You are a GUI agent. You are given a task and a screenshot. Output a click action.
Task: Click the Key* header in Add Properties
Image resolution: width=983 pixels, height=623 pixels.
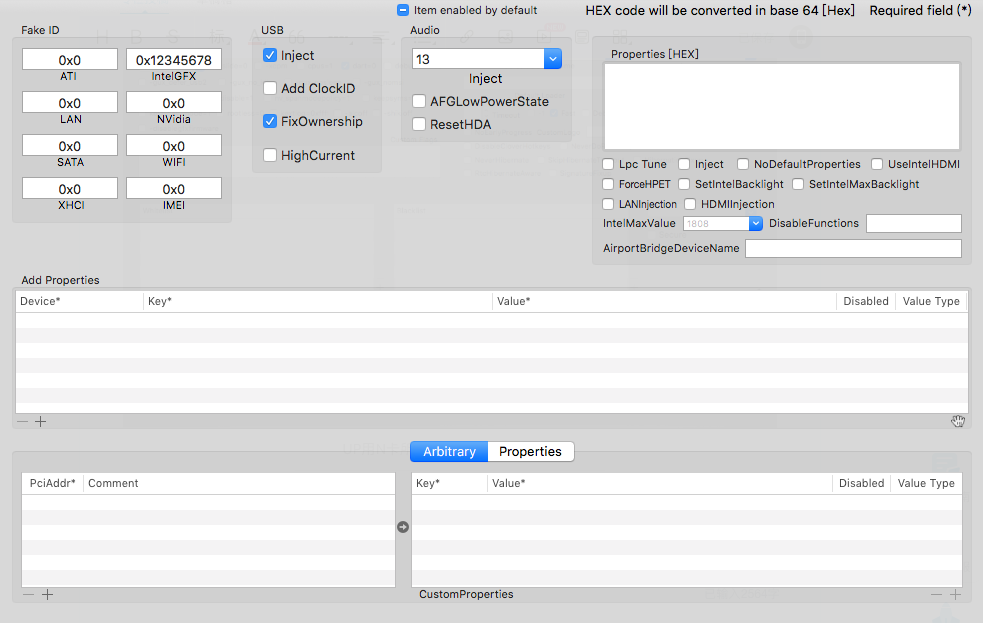(x=318, y=301)
